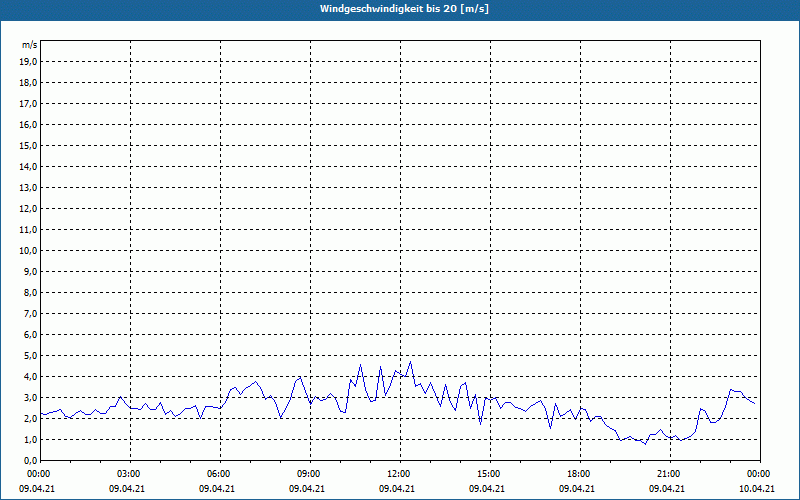800x500 pixels.
Task: Click the 03:00 time label
Action: 129,474
